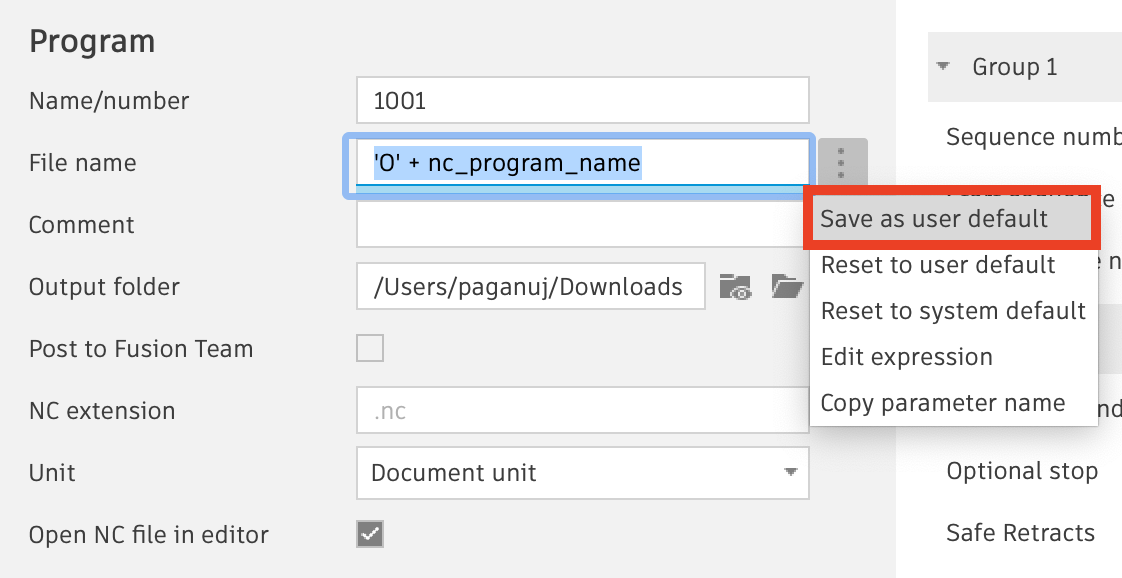The height and width of the screenshot is (578, 1122).
Task: Click the Unit dropdown arrow icon
Action: pyautogui.click(x=790, y=473)
